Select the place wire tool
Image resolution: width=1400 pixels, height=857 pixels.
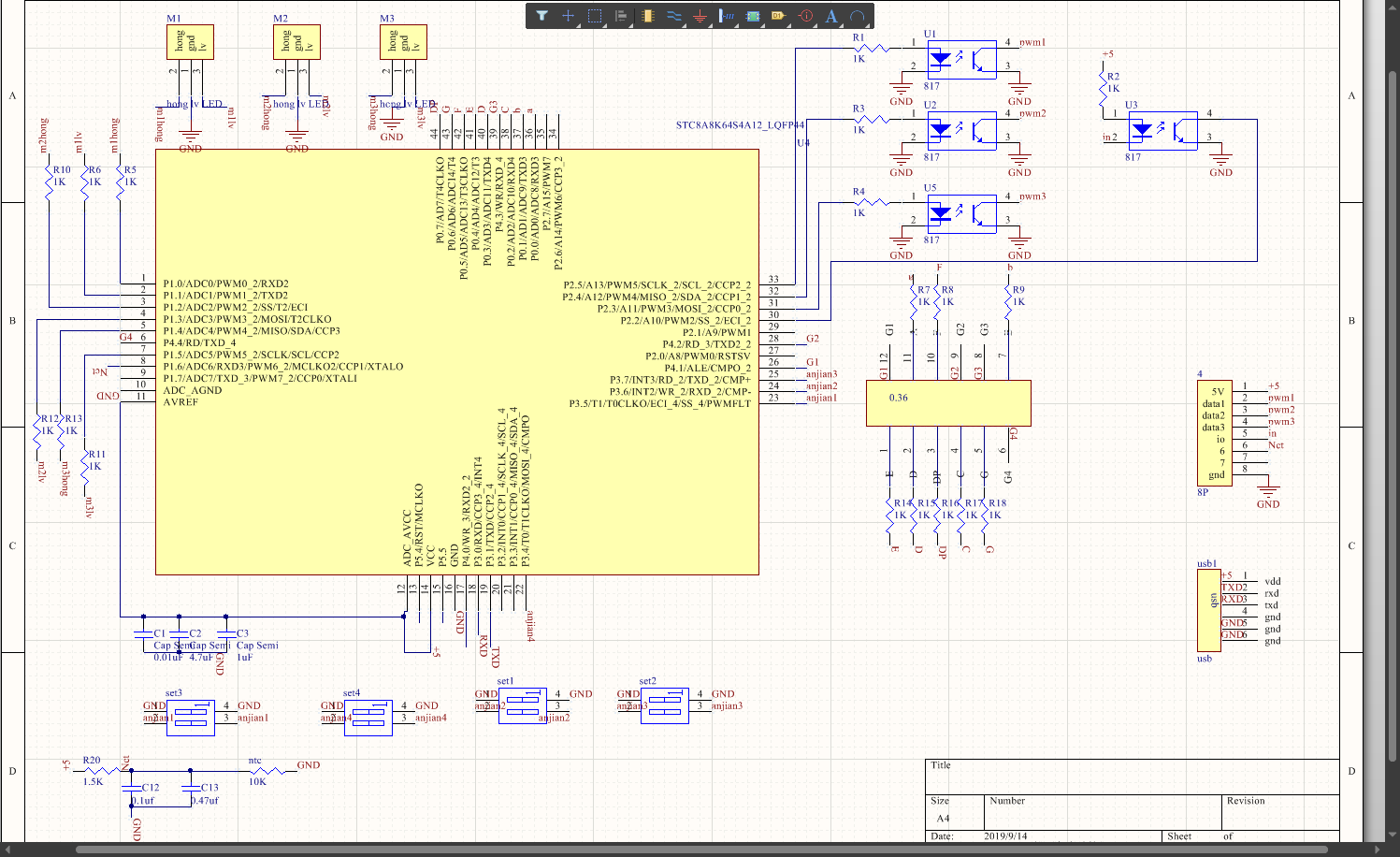(x=673, y=16)
